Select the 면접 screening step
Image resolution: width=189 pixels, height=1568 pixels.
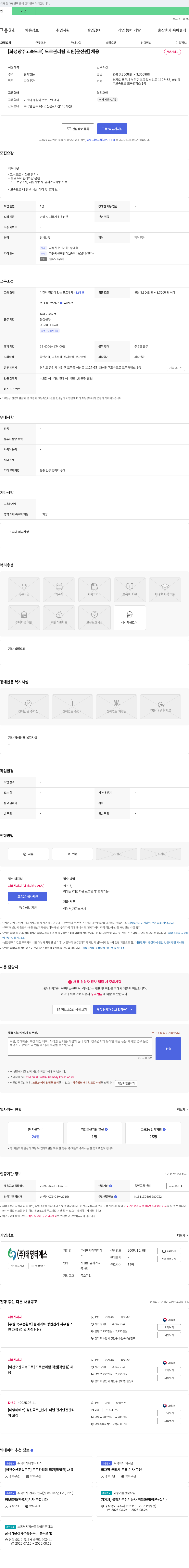(x=73, y=854)
